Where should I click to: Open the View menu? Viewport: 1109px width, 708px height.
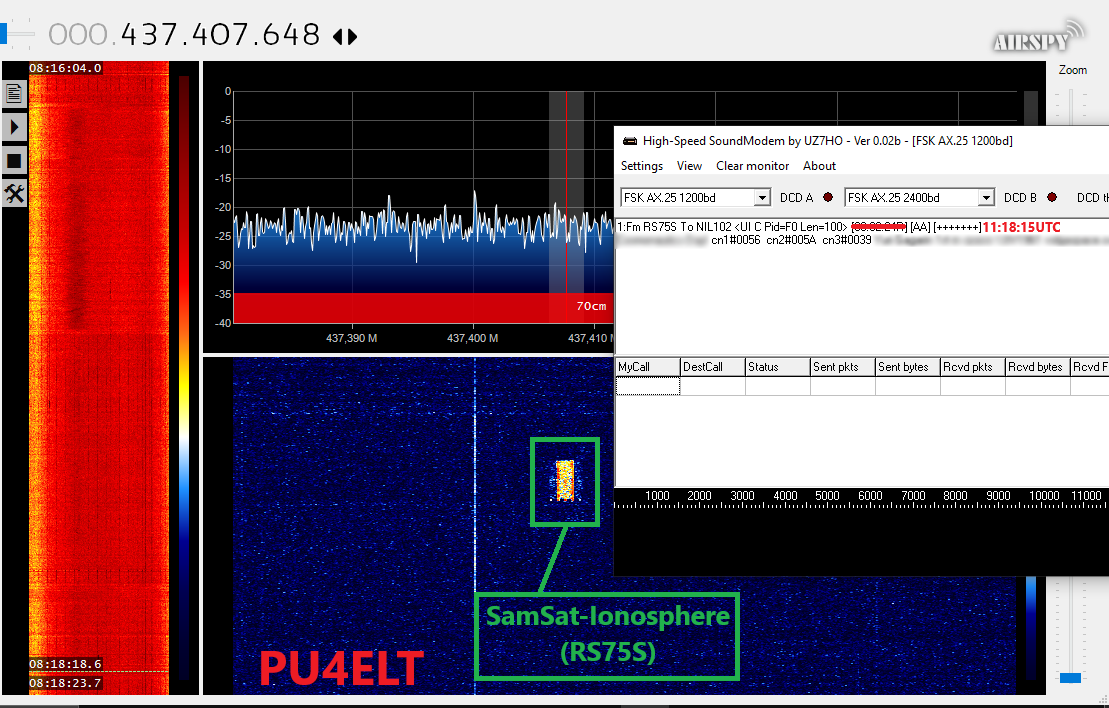coord(689,166)
